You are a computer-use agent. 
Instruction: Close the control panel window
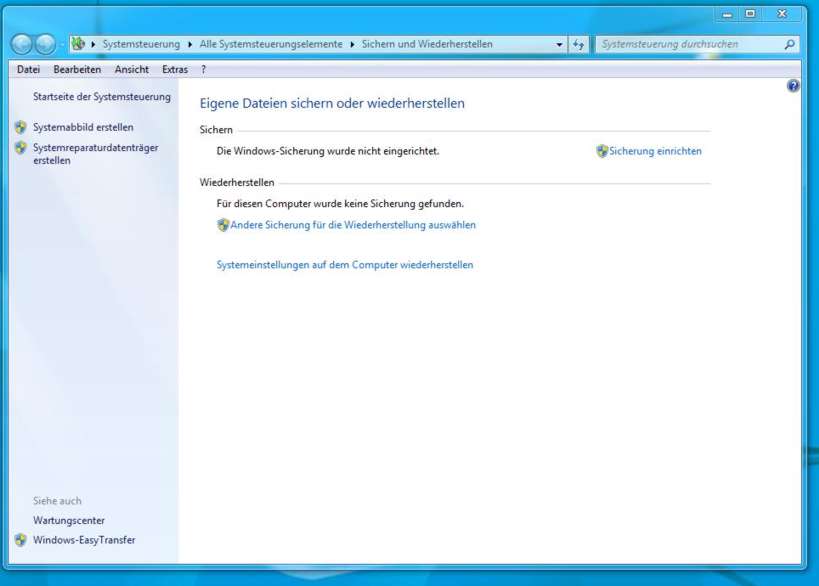[x=782, y=14]
